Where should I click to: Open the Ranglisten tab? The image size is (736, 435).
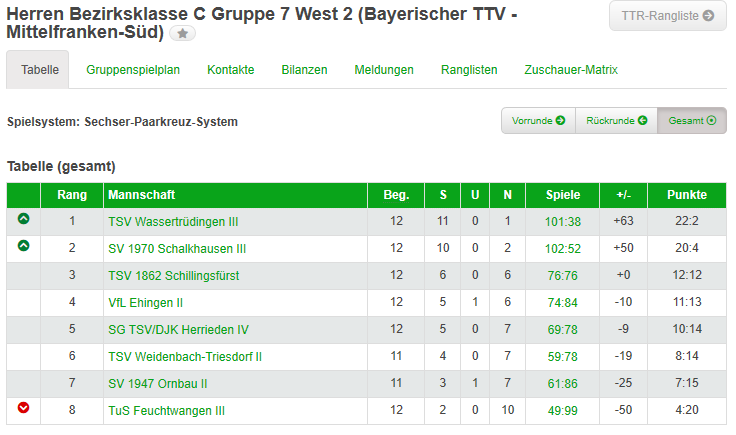click(x=469, y=70)
